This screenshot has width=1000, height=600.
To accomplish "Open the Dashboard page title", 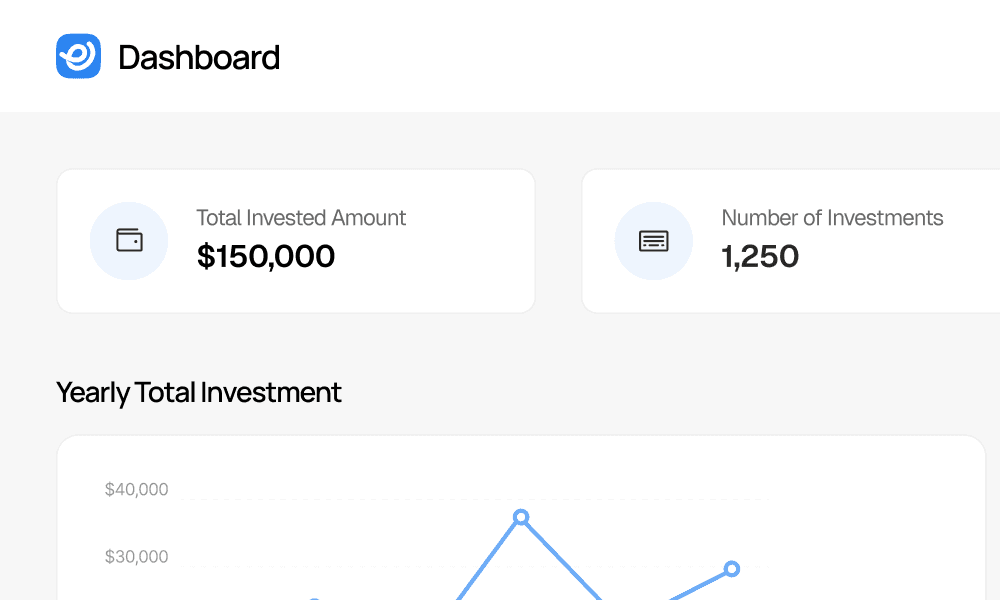I will pos(200,58).
